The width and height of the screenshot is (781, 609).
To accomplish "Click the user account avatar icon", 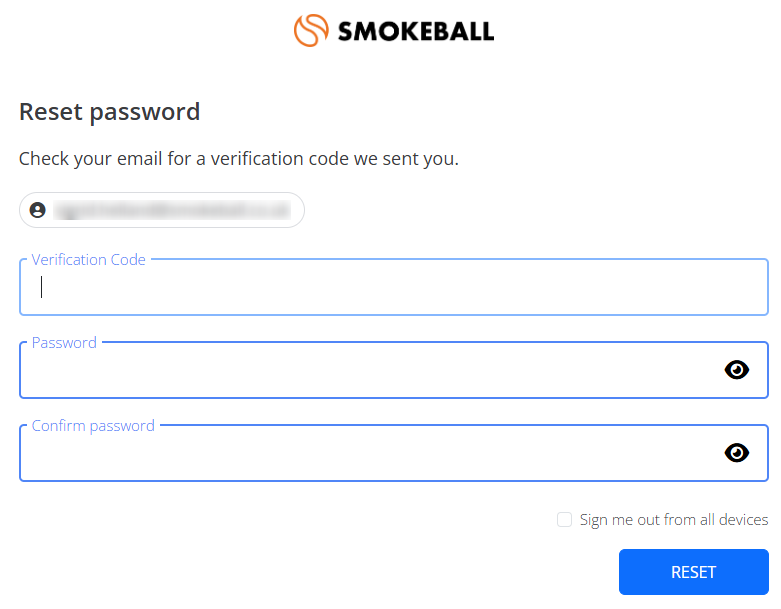I will tap(37, 210).
